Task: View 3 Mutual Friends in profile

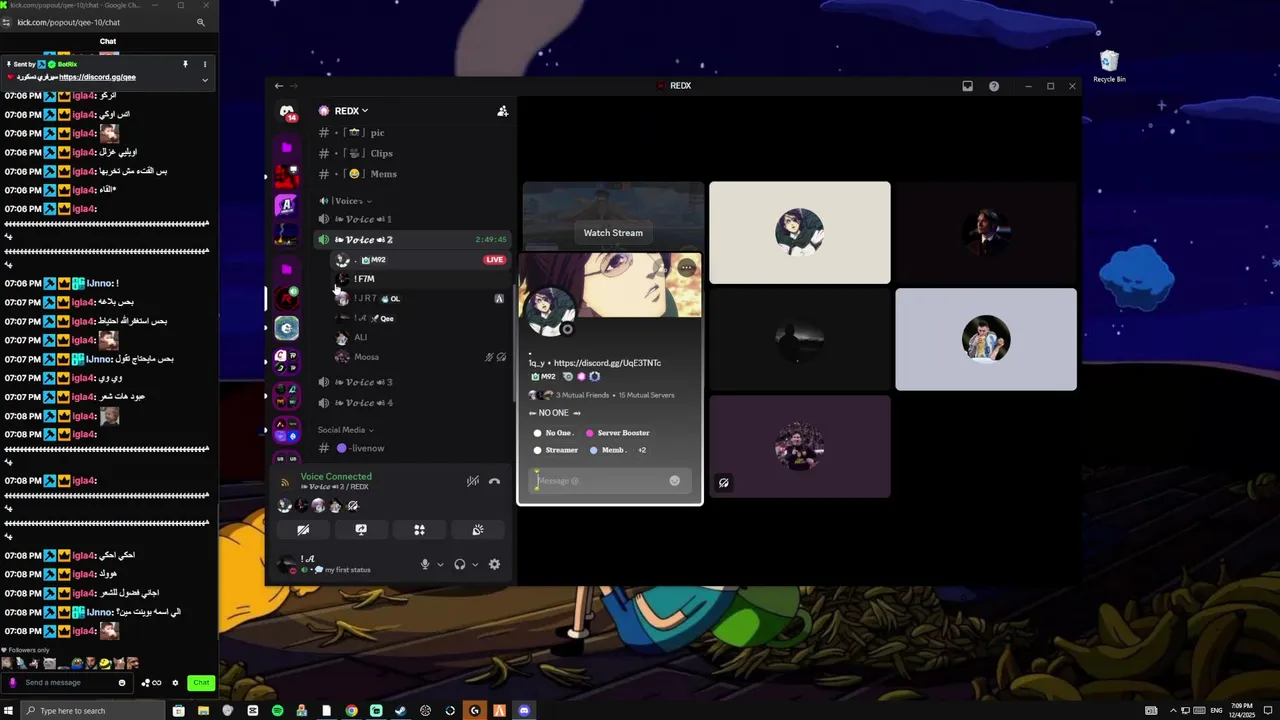Action: pyautogui.click(x=582, y=395)
